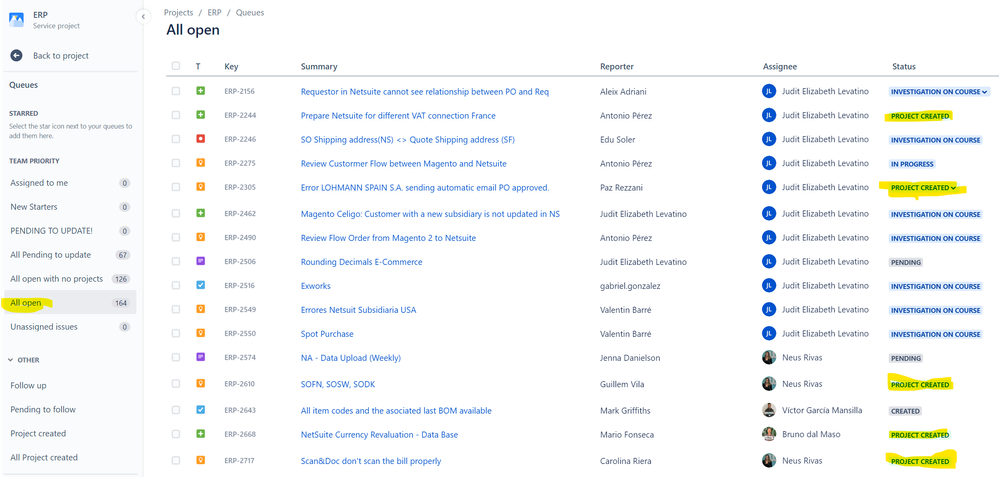Collapse the sidebar with the chevron button

[x=143, y=16]
